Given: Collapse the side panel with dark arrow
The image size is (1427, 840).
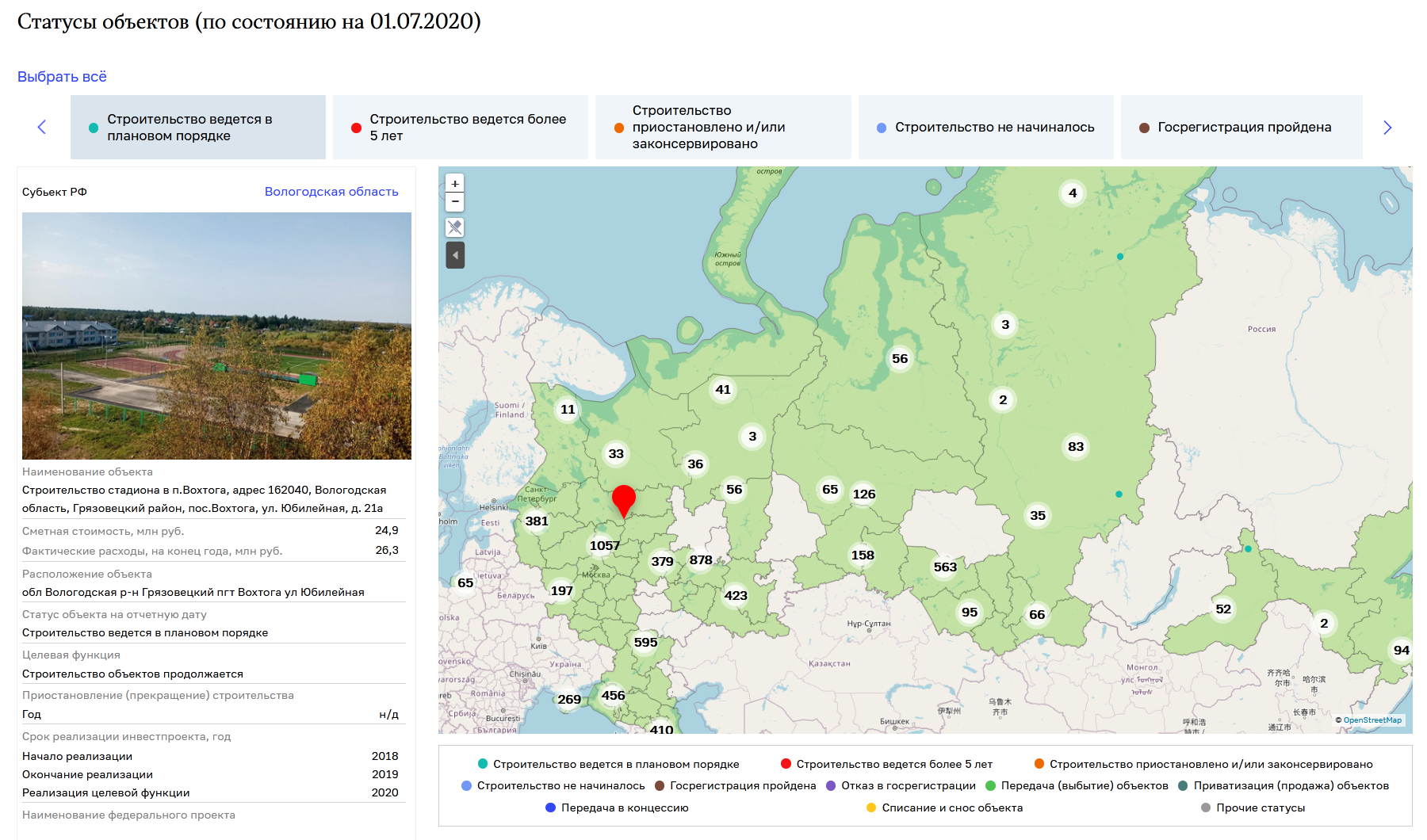Looking at the screenshot, I should click(455, 255).
